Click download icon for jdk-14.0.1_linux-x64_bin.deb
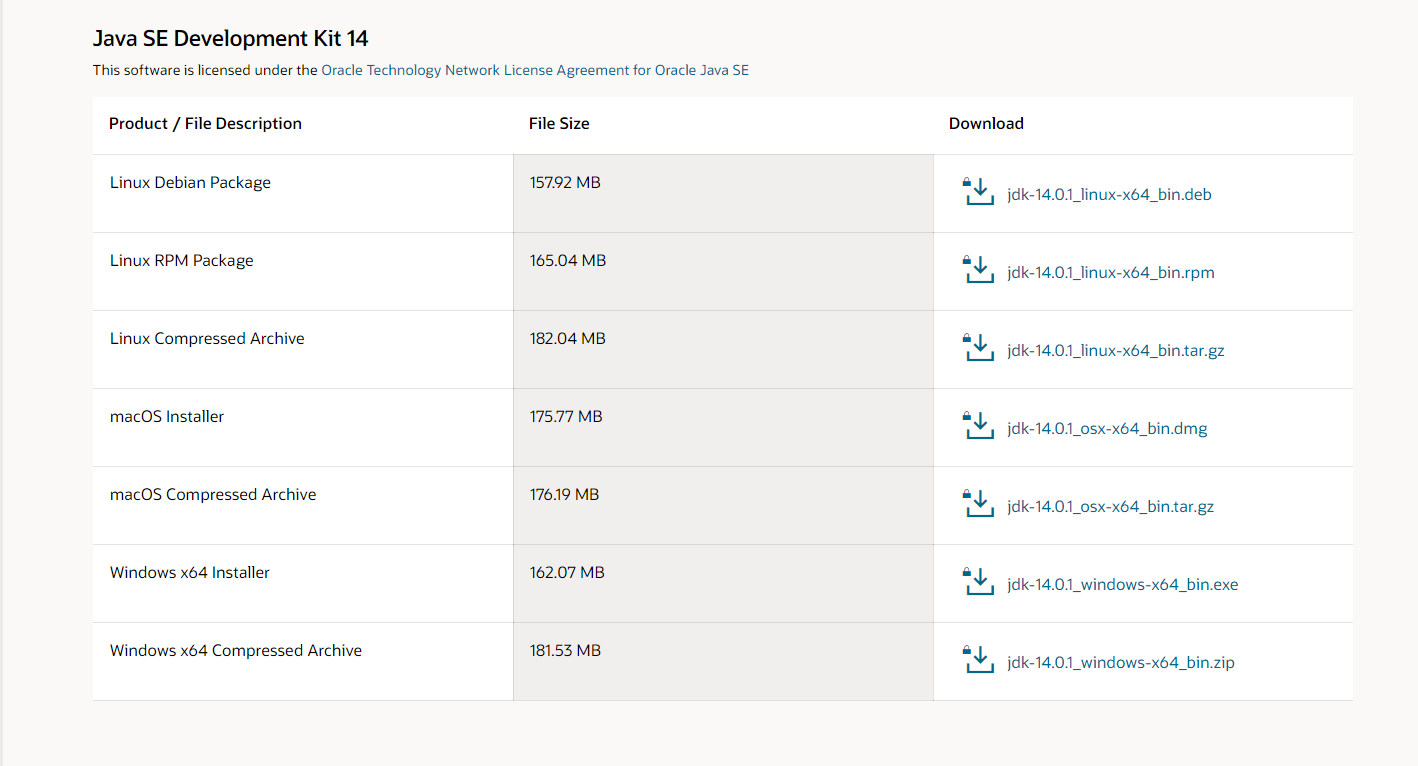The width and height of the screenshot is (1418, 766). tap(978, 192)
